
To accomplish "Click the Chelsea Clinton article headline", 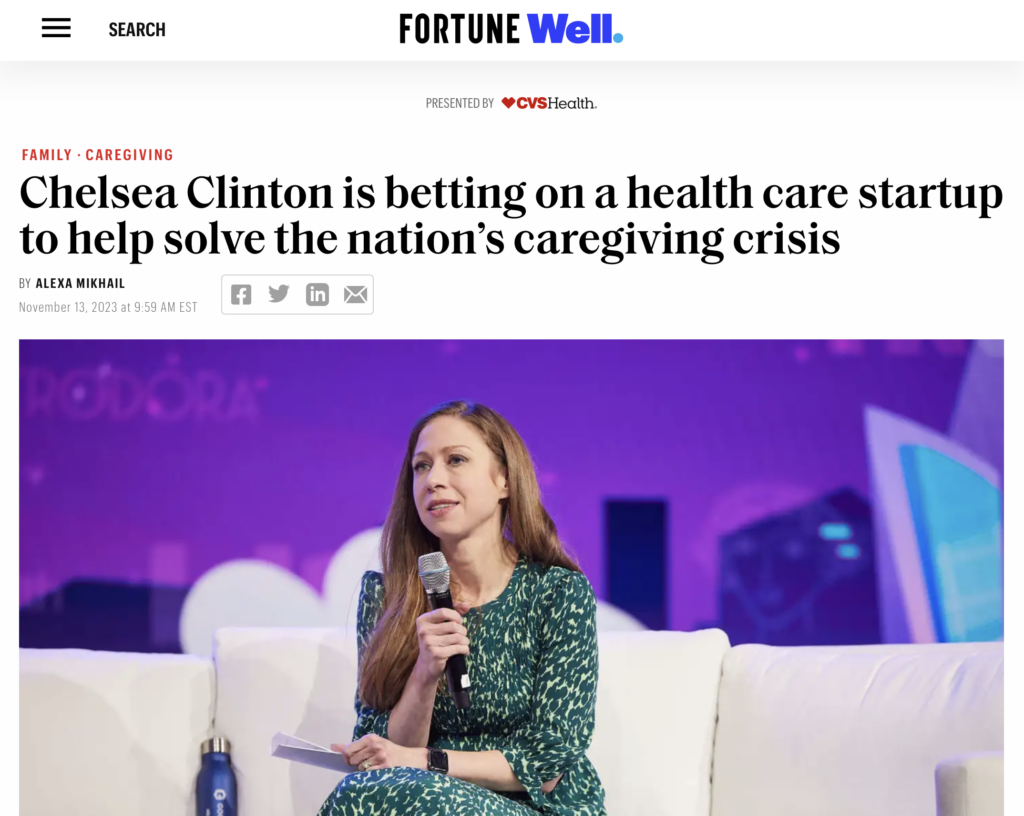I will [510, 217].
